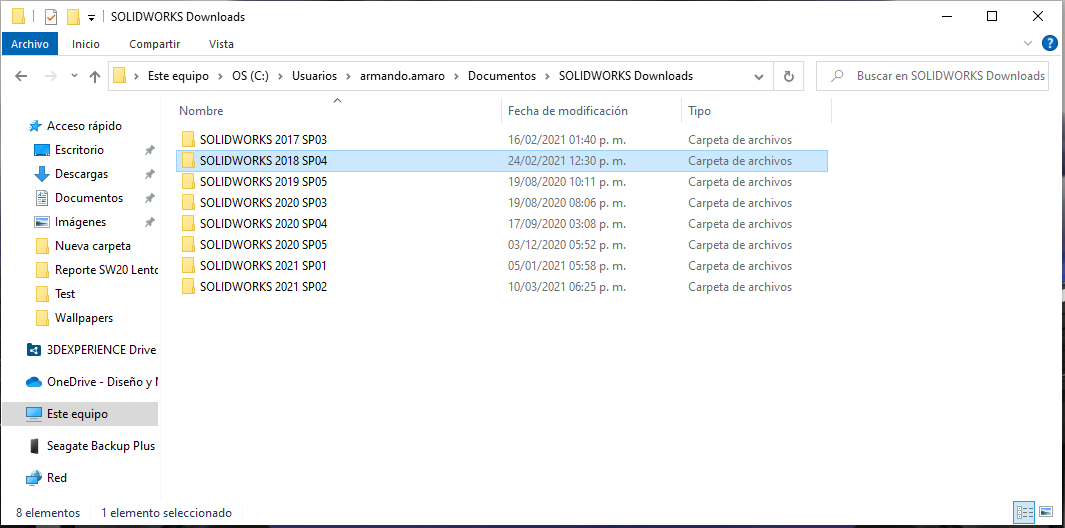Open the recent locations dropdown arrow
This screenshot has height=528, width=1065.
74,76
